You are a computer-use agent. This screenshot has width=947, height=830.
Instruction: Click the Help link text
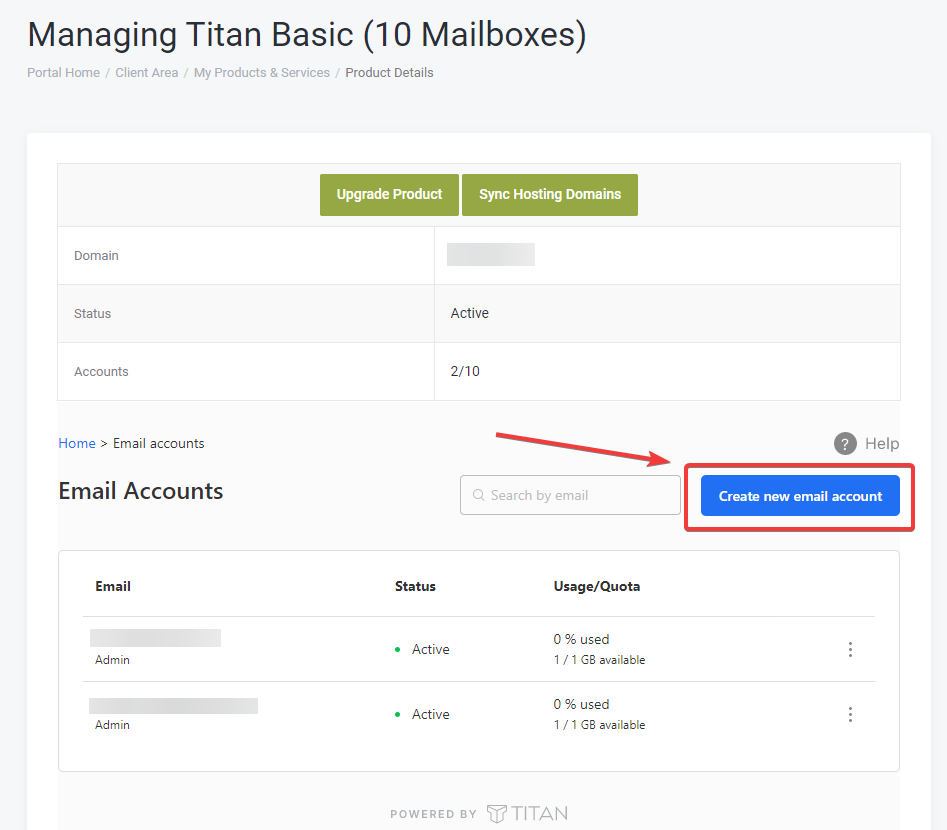click(x=882, y=443)
